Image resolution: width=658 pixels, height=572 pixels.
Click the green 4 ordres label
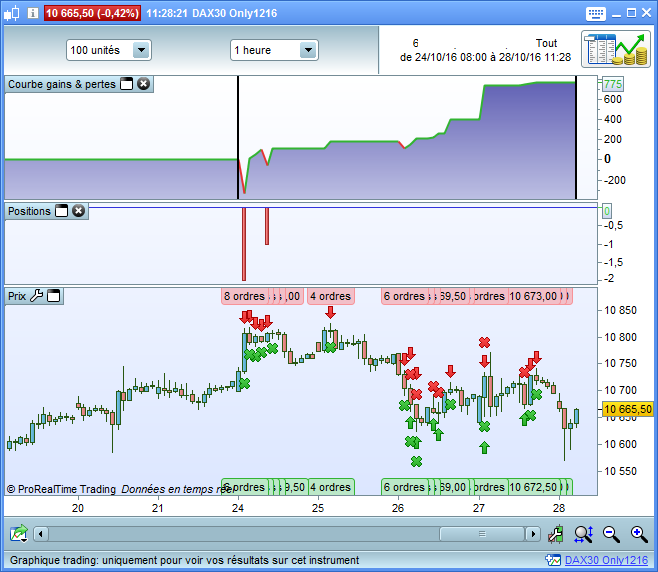tap(331, 487)
